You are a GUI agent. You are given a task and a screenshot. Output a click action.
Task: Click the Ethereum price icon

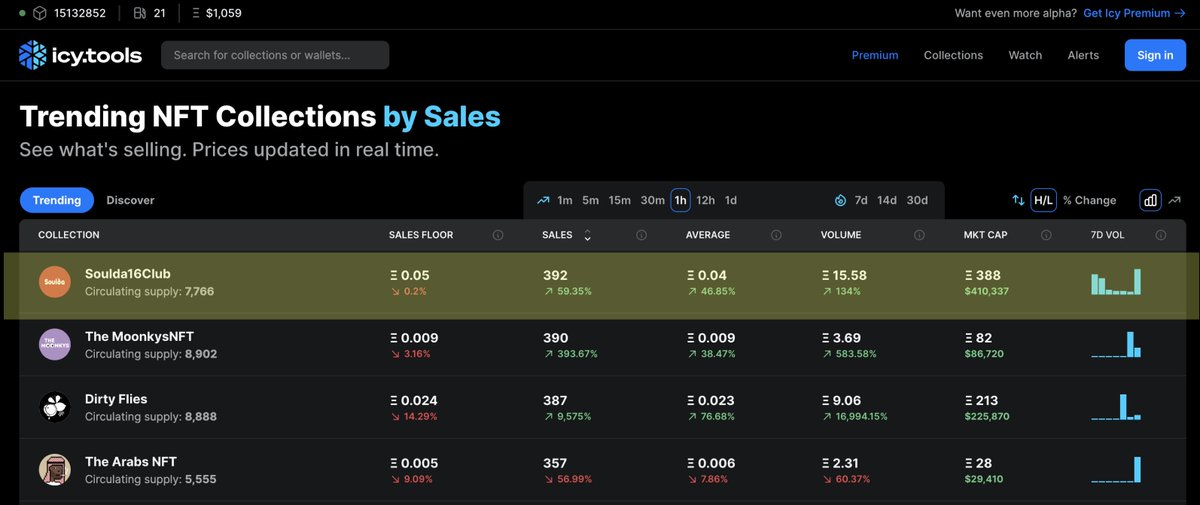pos(195,14)
